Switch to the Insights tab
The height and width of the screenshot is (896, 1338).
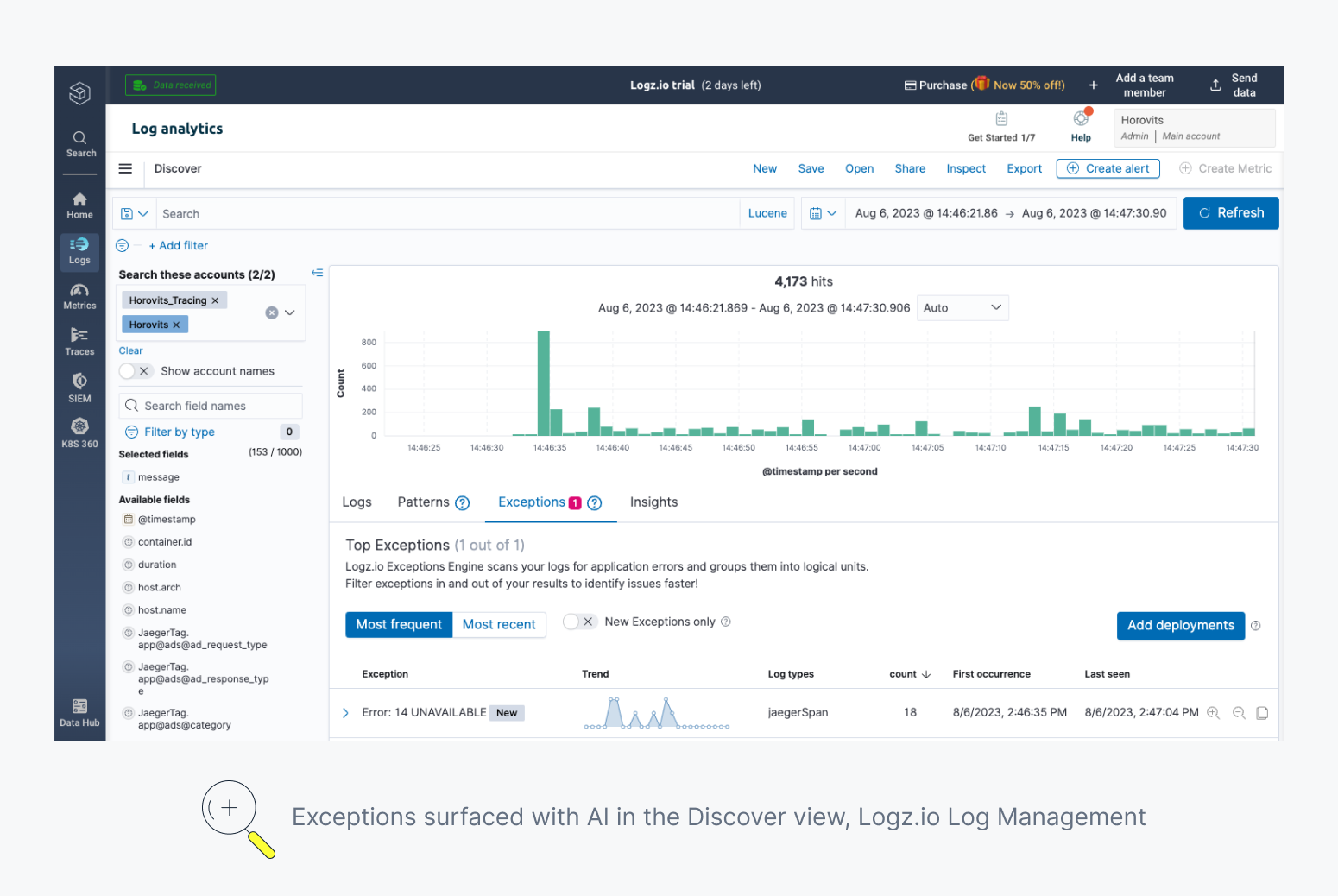click(x=653, y=502)
